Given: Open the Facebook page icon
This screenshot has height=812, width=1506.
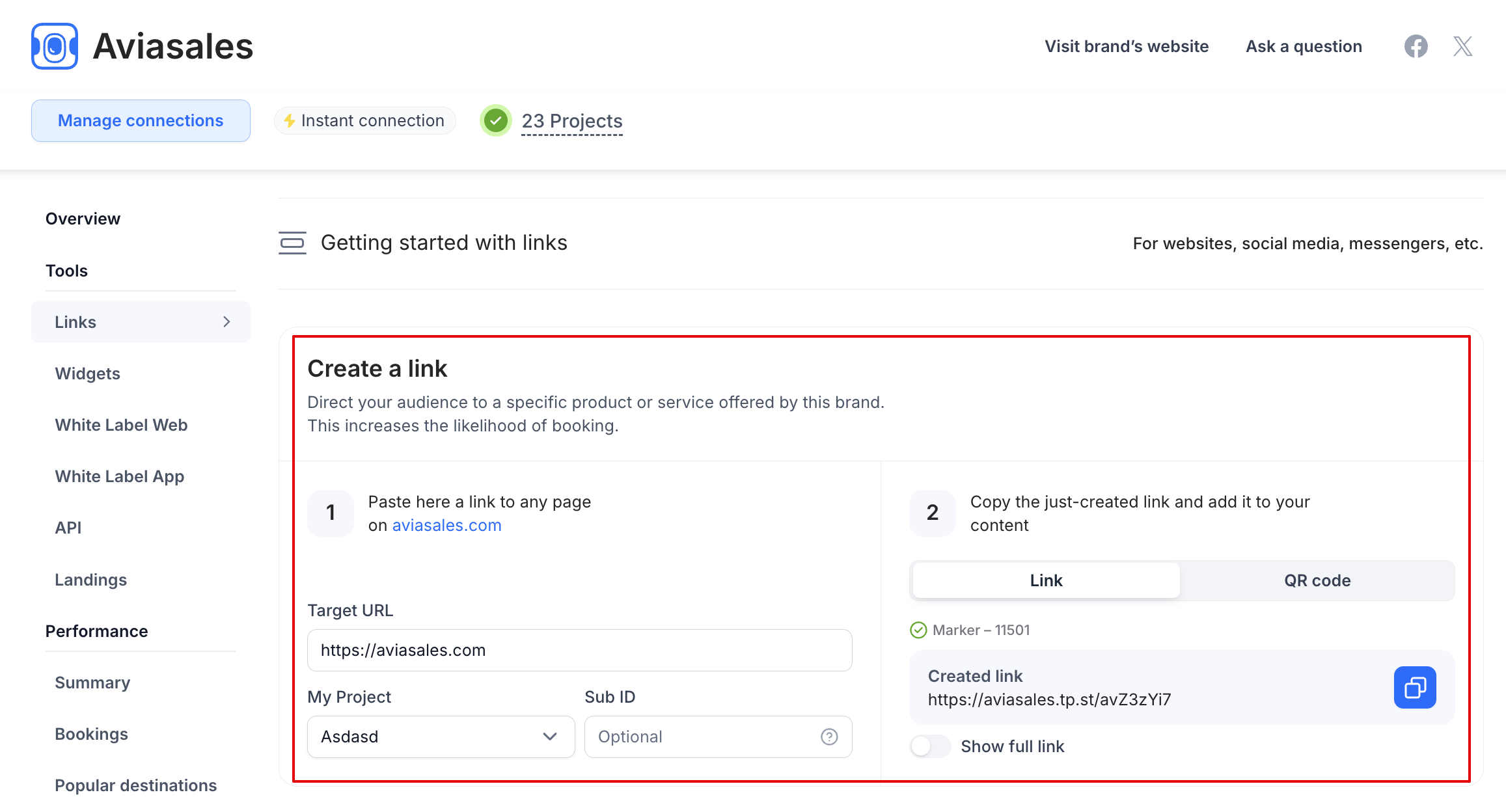Looking at the screenshot, I should (1416, 46).
